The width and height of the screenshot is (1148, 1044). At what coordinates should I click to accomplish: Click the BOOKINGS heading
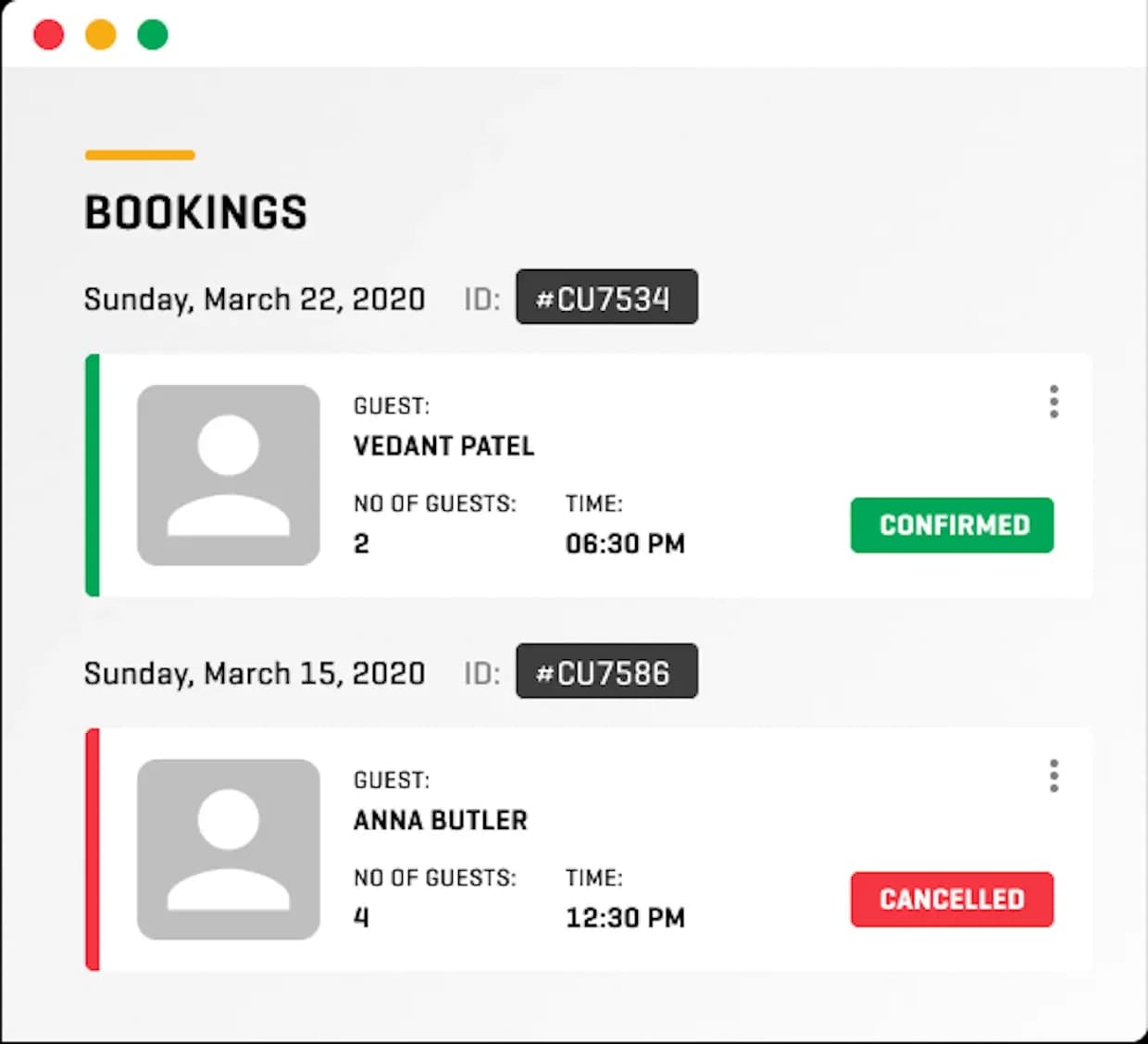195,212
